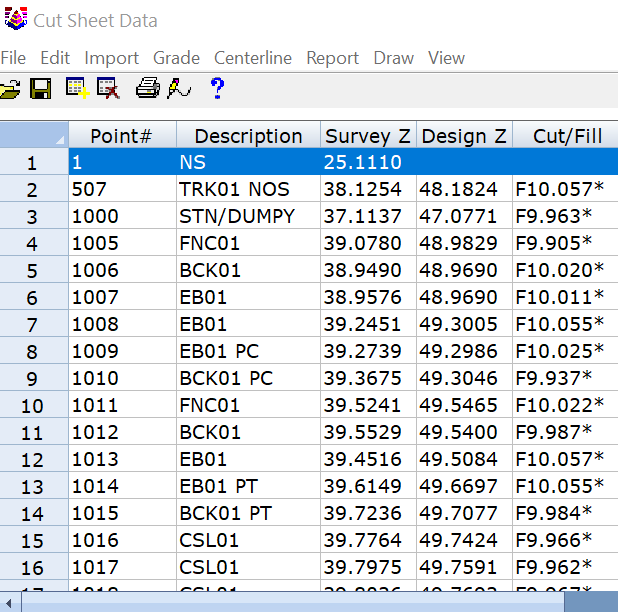Select row header 5
The image size is (618, 612).
coord(34,270)
